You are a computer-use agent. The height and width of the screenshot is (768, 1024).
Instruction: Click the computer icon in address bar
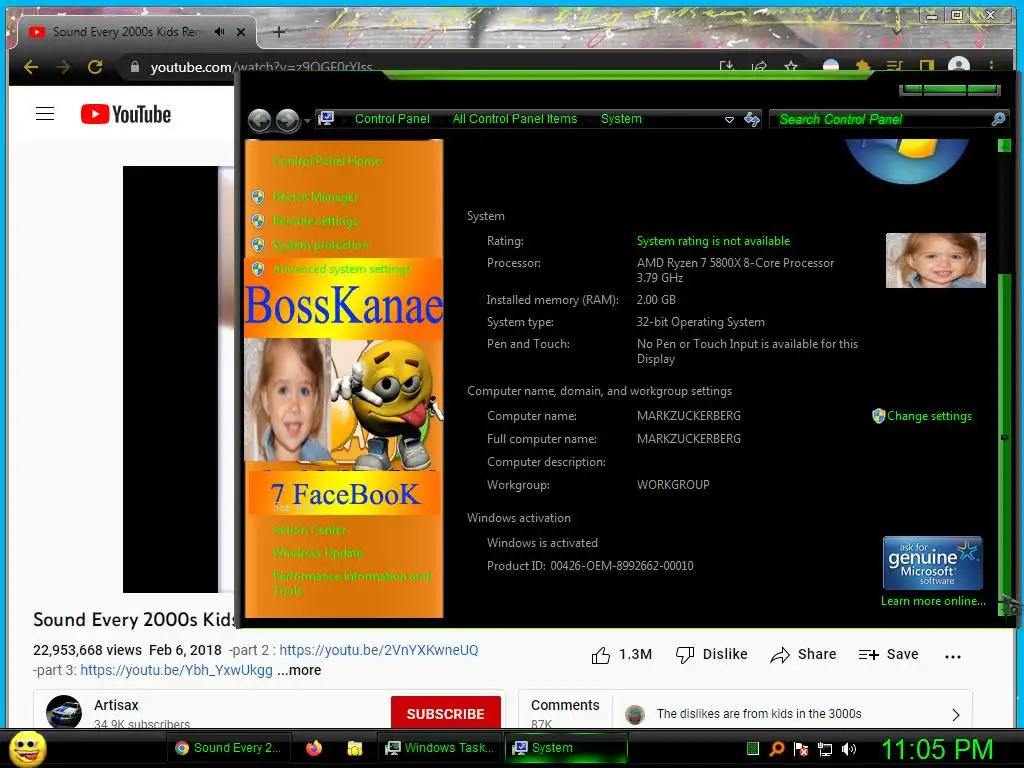tap(326, 119)
